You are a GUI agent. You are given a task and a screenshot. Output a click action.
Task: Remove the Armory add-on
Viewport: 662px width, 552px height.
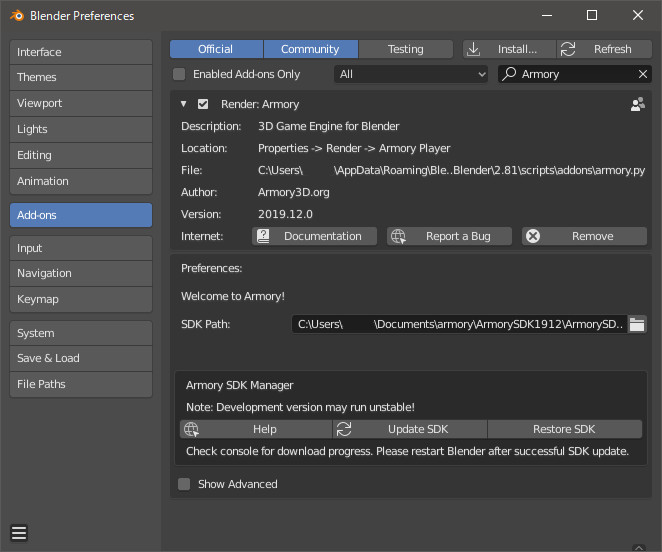(x=584, y=236)
